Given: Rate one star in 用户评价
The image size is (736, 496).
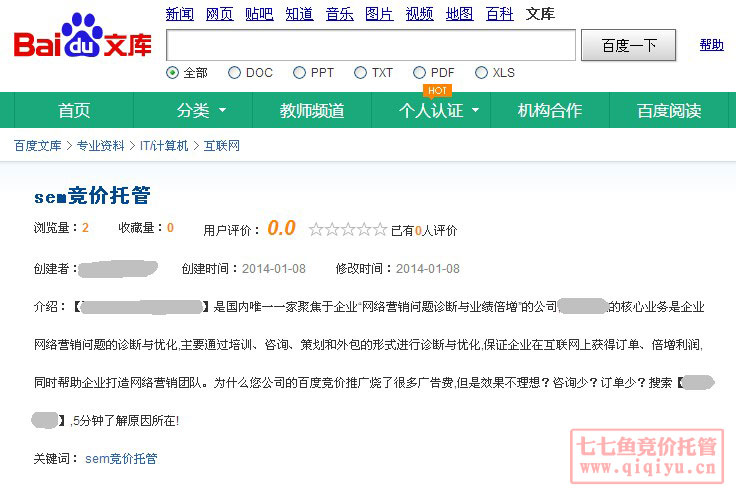Looking at the screenshot, I should [x=316, y=229].
